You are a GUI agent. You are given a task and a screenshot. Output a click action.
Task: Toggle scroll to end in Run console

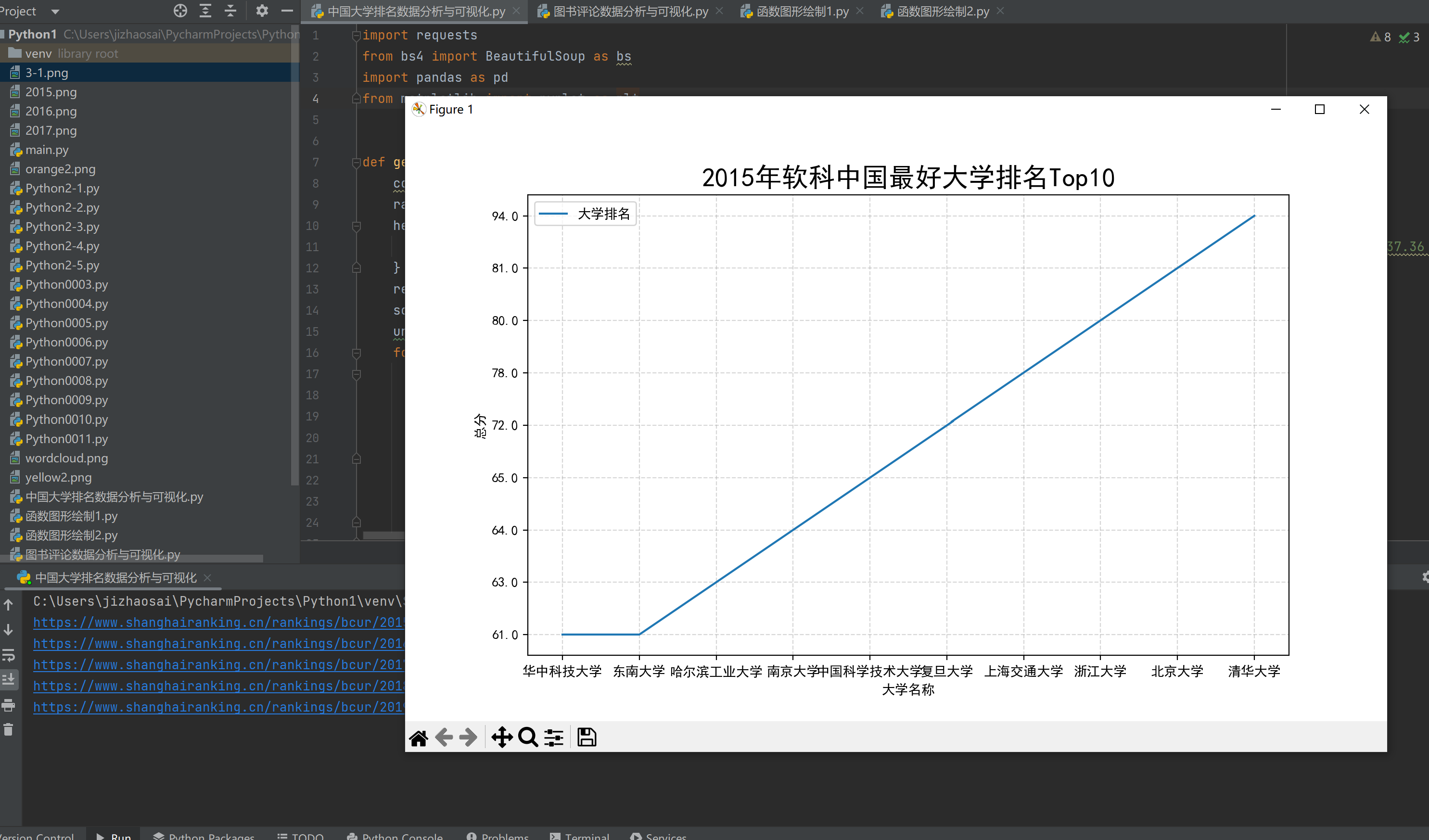(9, 679)
